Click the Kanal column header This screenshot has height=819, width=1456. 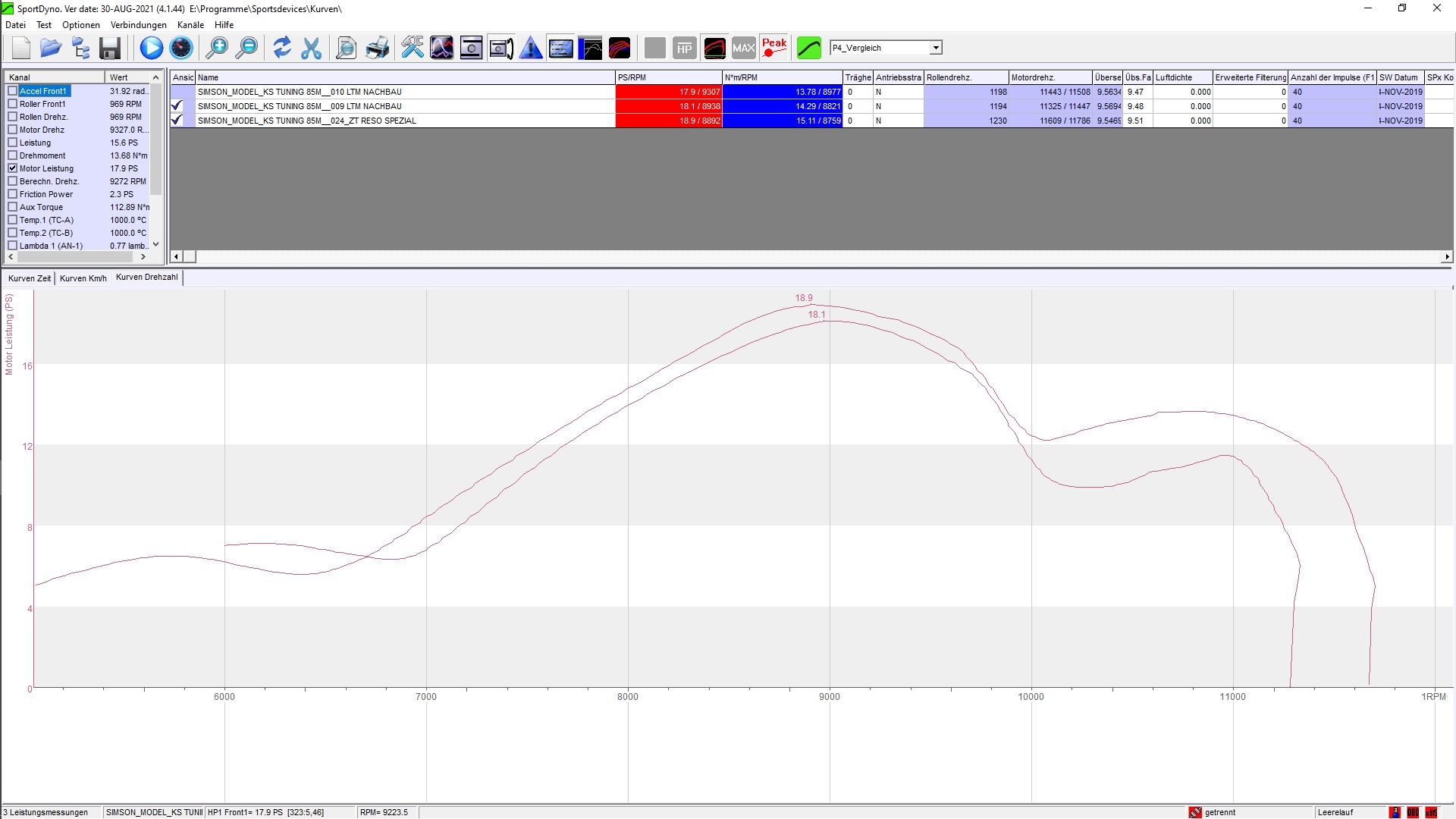pos(53,77)
